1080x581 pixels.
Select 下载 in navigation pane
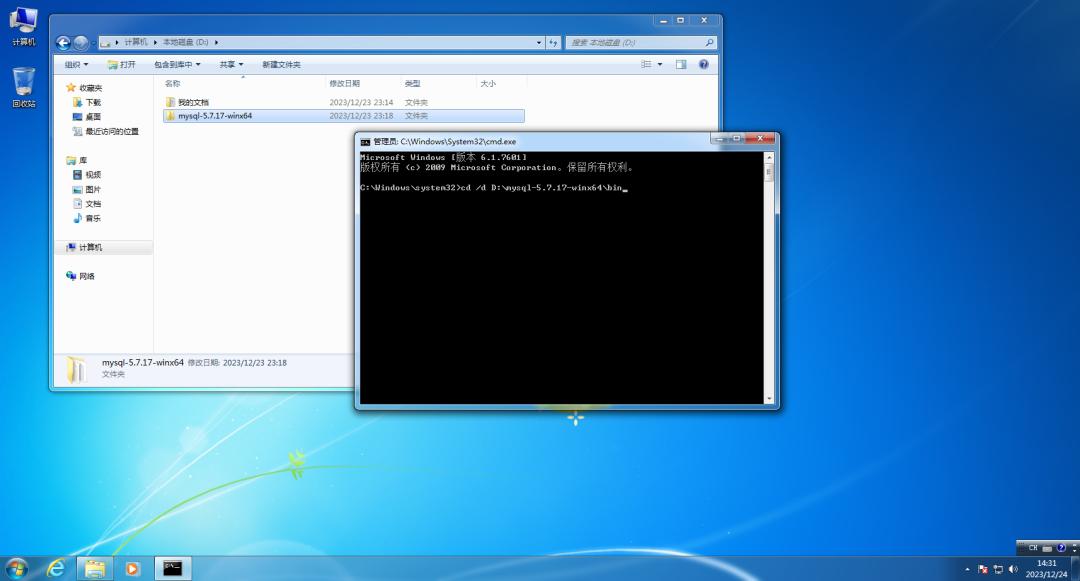[87, 103]
